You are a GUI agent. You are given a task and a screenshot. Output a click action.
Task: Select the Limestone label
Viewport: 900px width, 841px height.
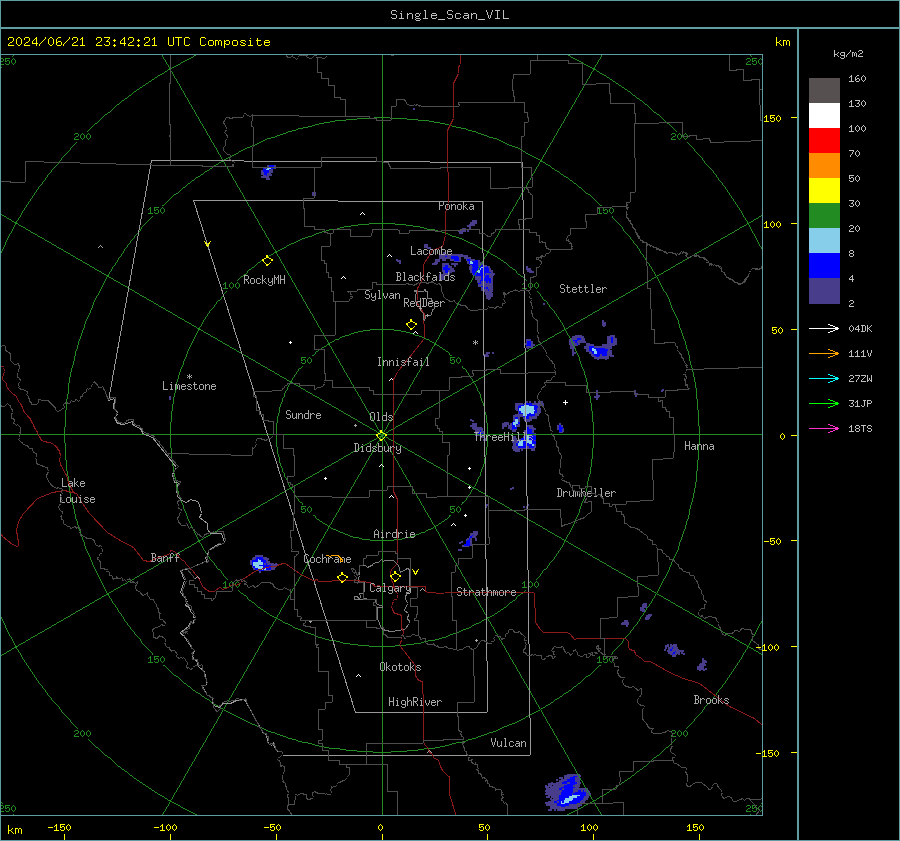pos(189,386)
